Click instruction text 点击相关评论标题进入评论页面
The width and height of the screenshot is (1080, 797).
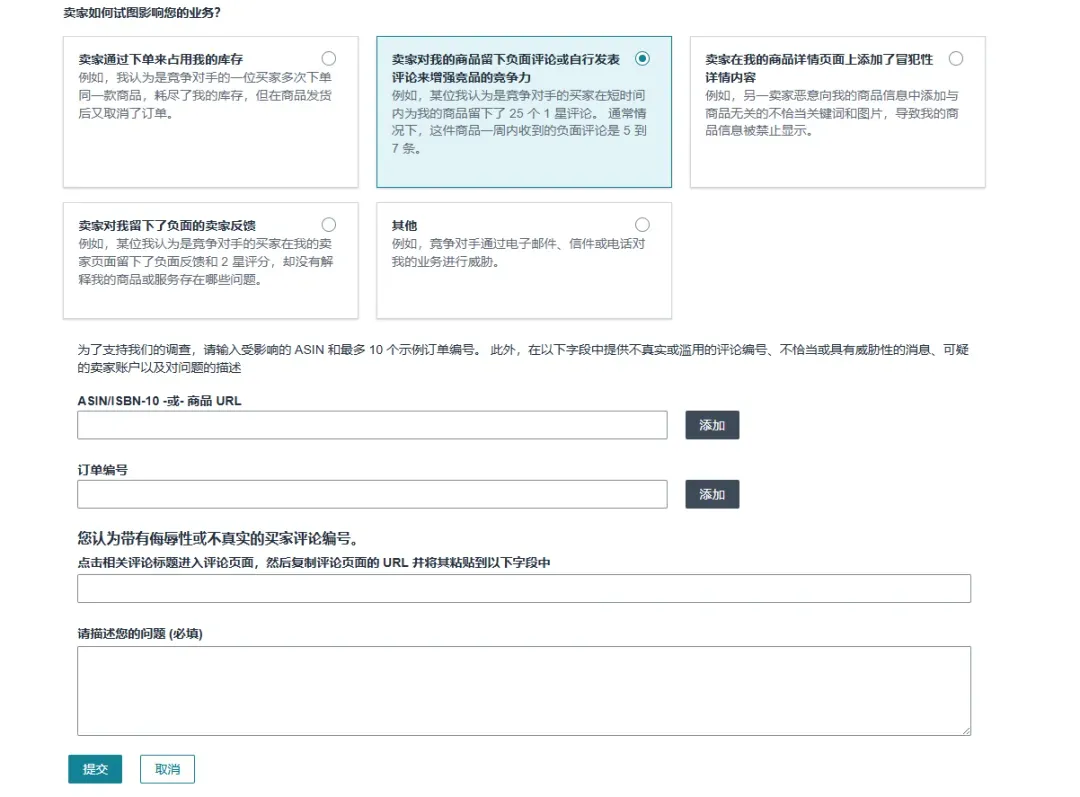point(313,562)
